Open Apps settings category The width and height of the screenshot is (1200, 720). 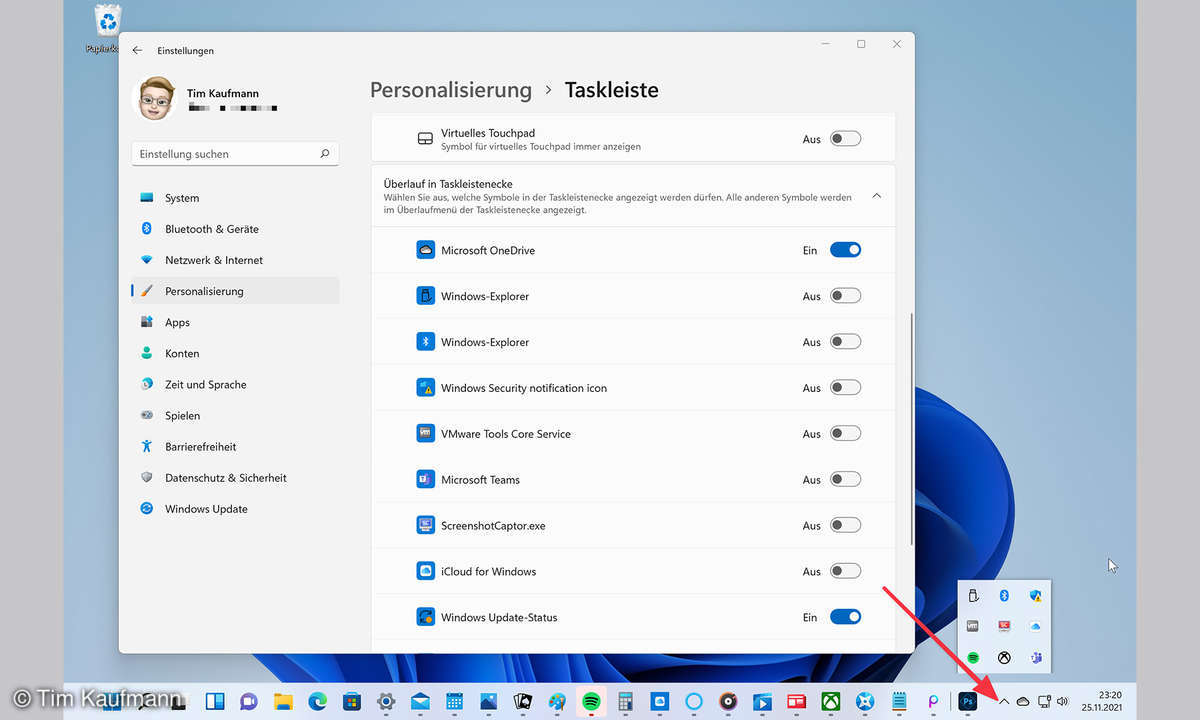(235, 322)
